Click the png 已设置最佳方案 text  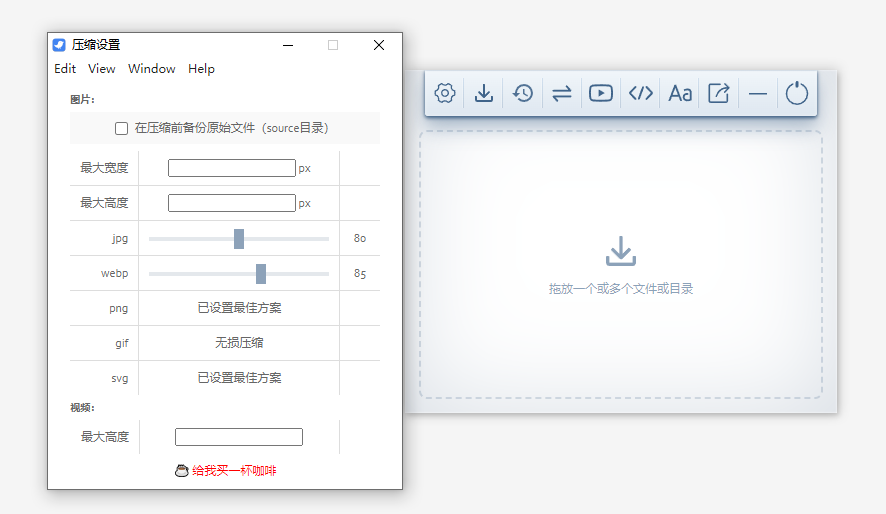click(240, 308)
